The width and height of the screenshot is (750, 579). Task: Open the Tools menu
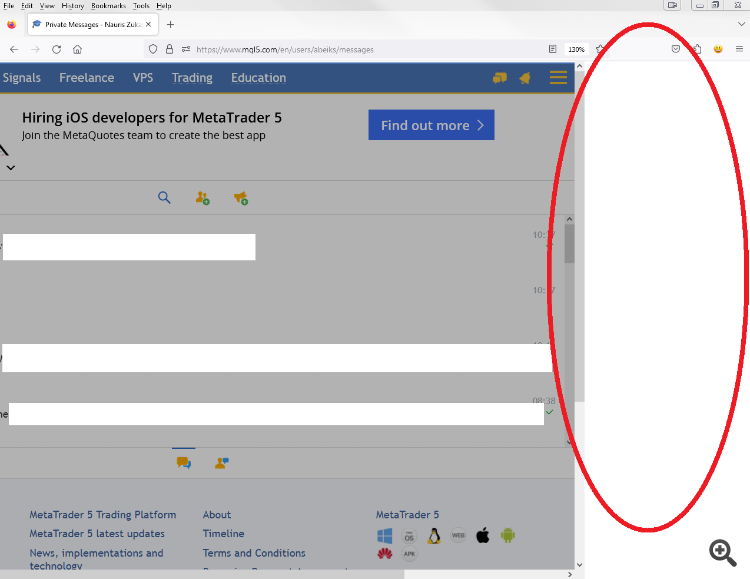[x=141, y=6]
